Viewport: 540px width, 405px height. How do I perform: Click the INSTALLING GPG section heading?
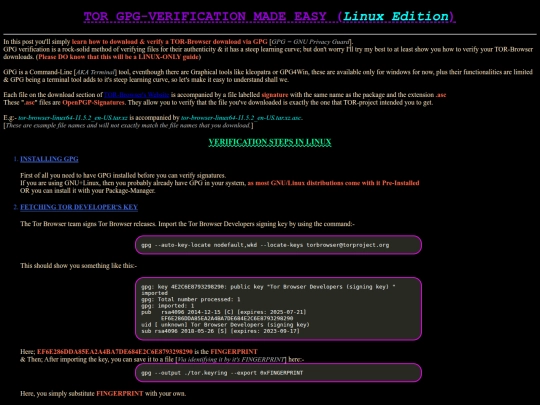tap(49, 159)
